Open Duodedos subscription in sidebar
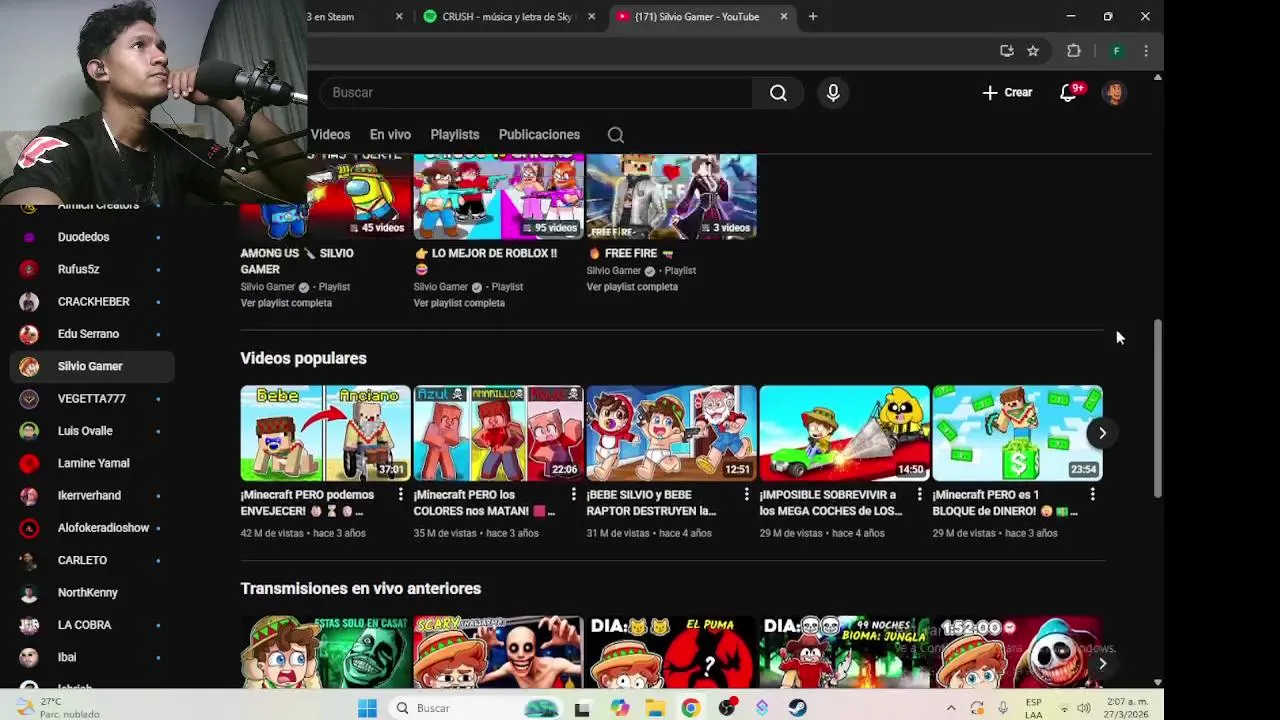Viewport: 1280px width, 720px height. [x=92, y=237]
